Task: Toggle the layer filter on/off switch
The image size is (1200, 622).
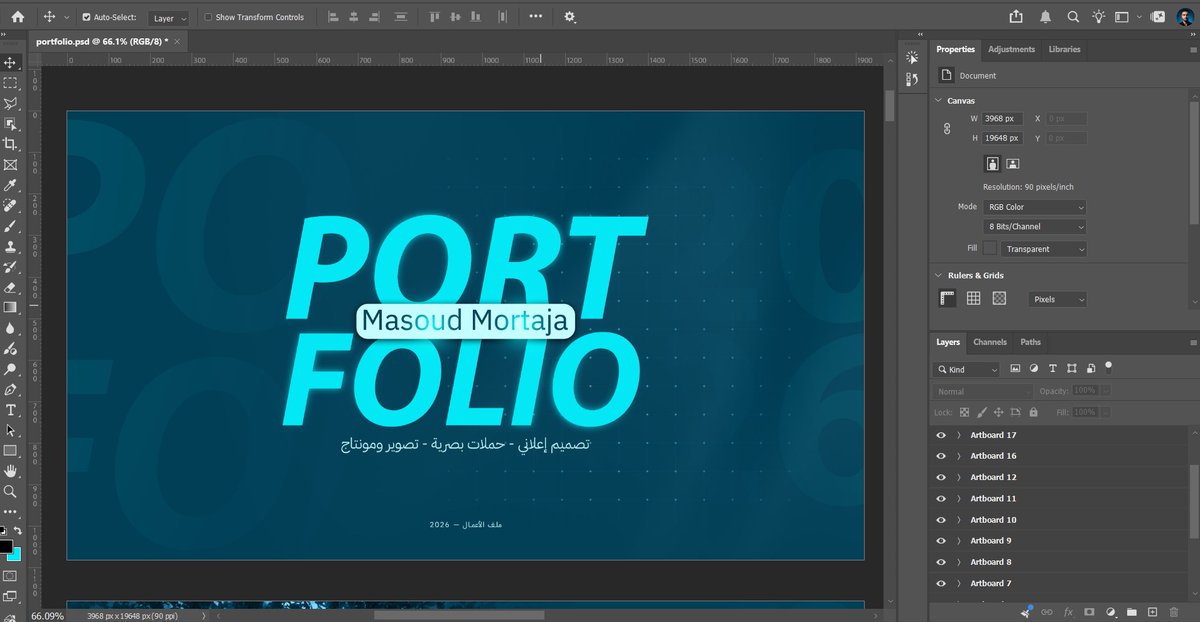Action: (x=1109, y=367)
